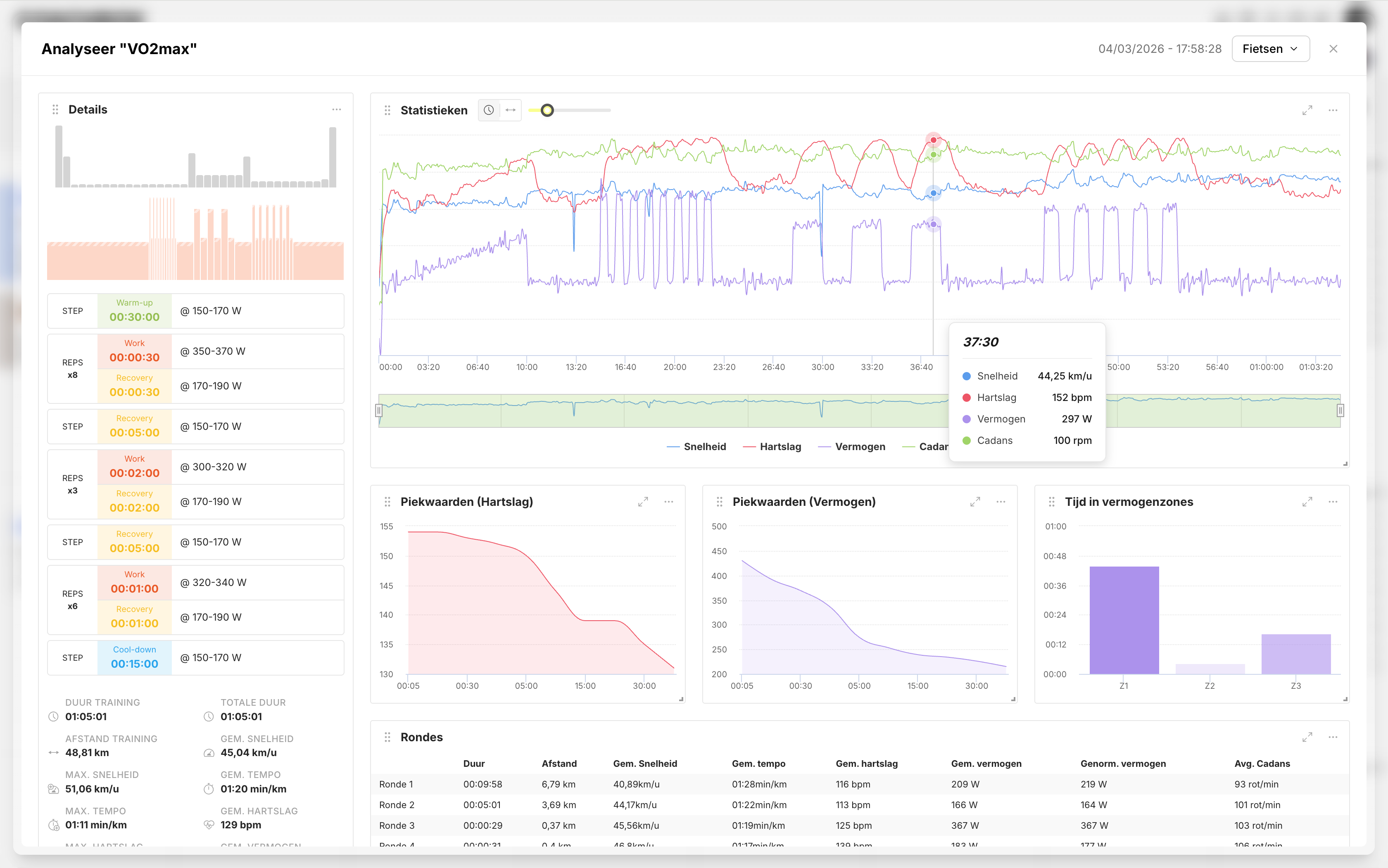
Task: Expand the Statistieken chart to fullscreen
Action: tap(1307, 110)
